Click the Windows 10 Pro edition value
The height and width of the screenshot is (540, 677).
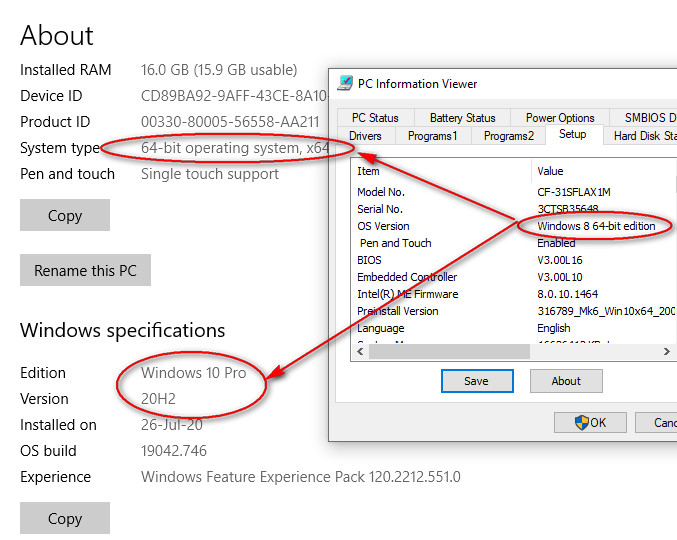click(193, 373)
